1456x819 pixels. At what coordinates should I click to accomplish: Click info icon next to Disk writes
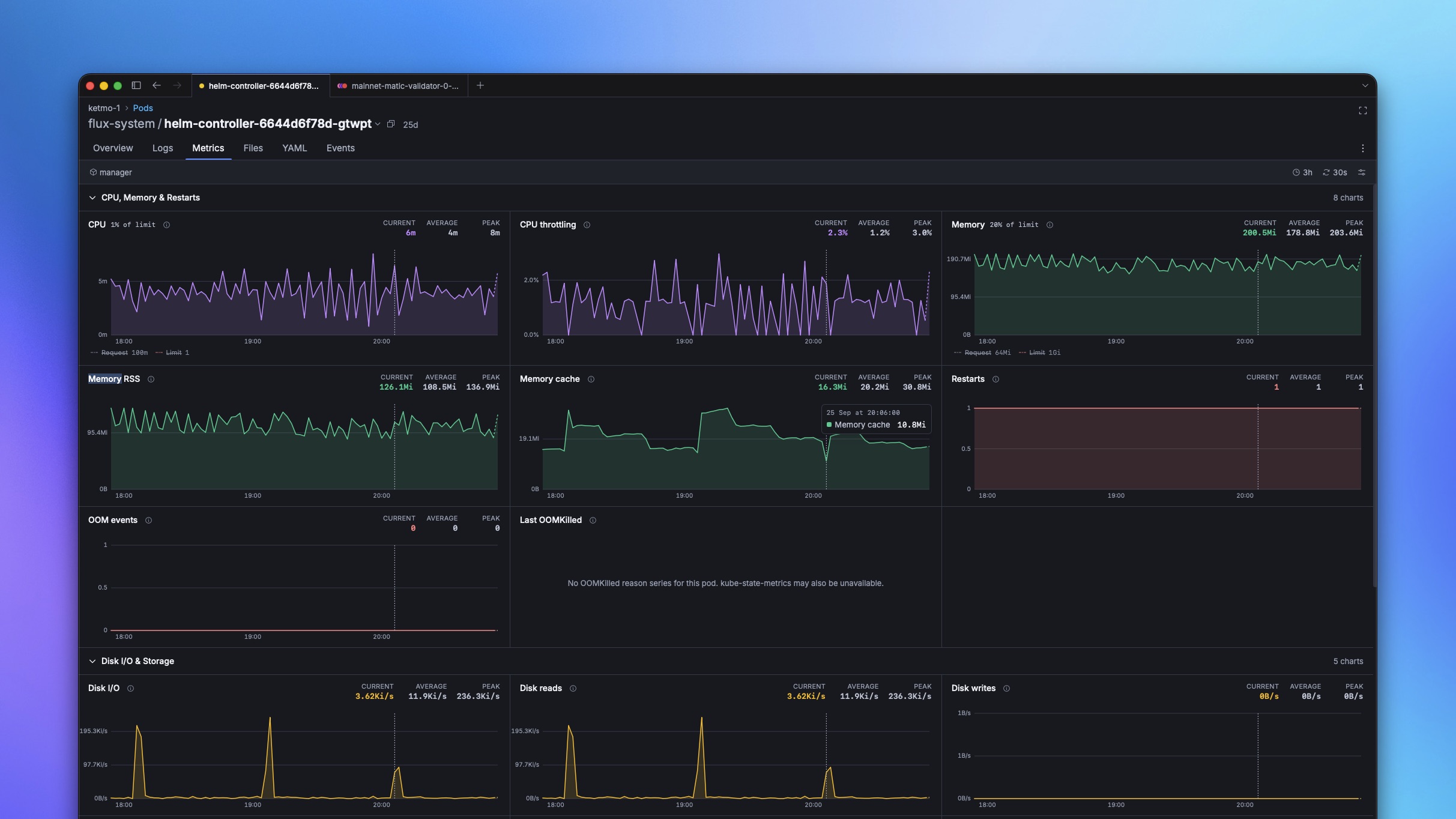1007,688
